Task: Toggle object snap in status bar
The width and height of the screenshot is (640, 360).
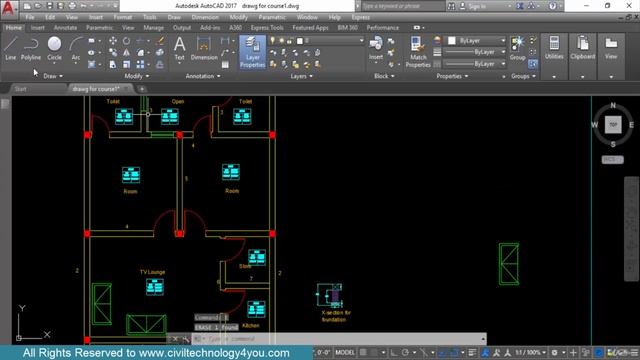Action: point(453,352)
